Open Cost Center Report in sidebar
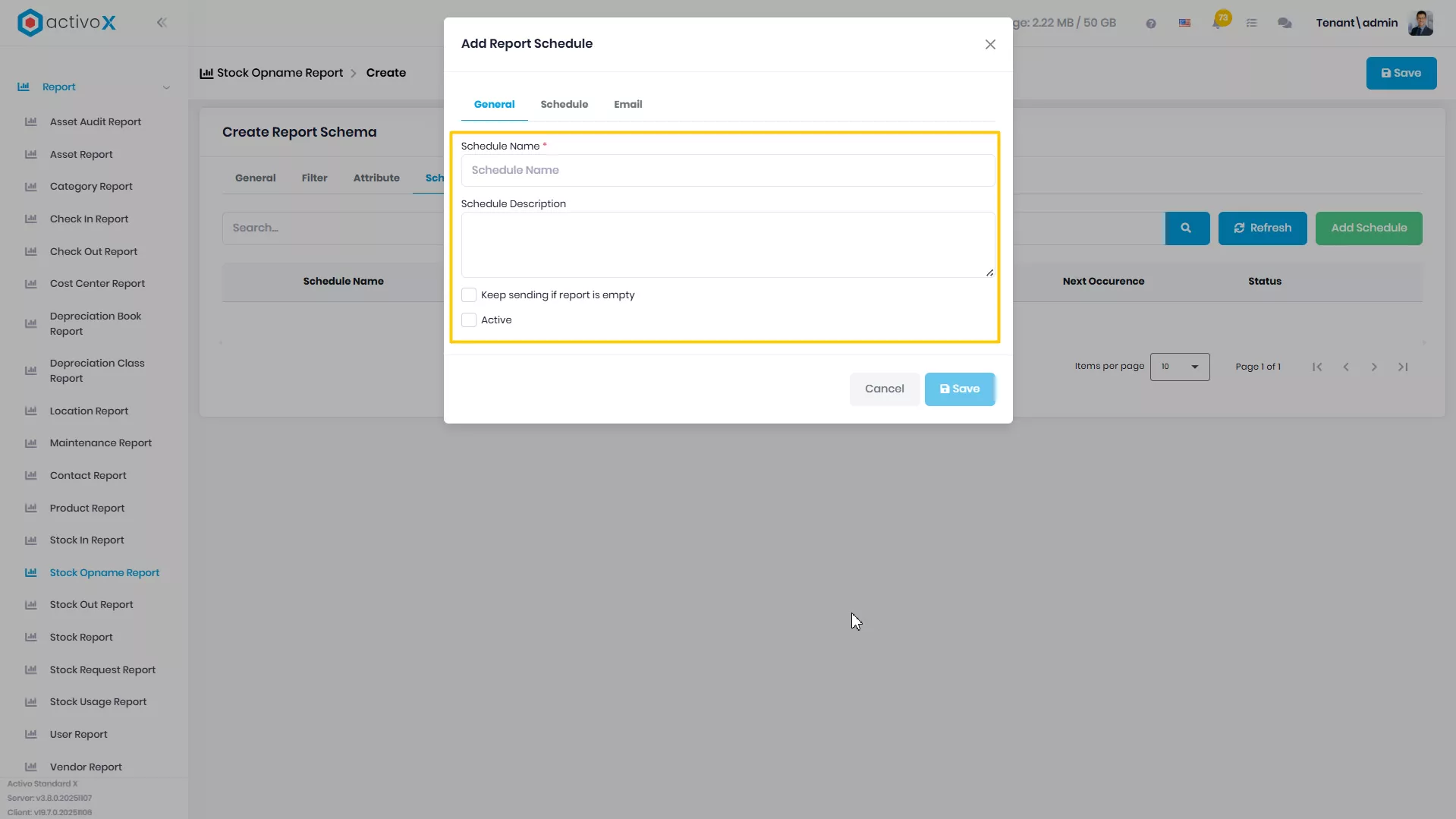The width and height of the screenshot is (1456, 819). tap(97, 283)
